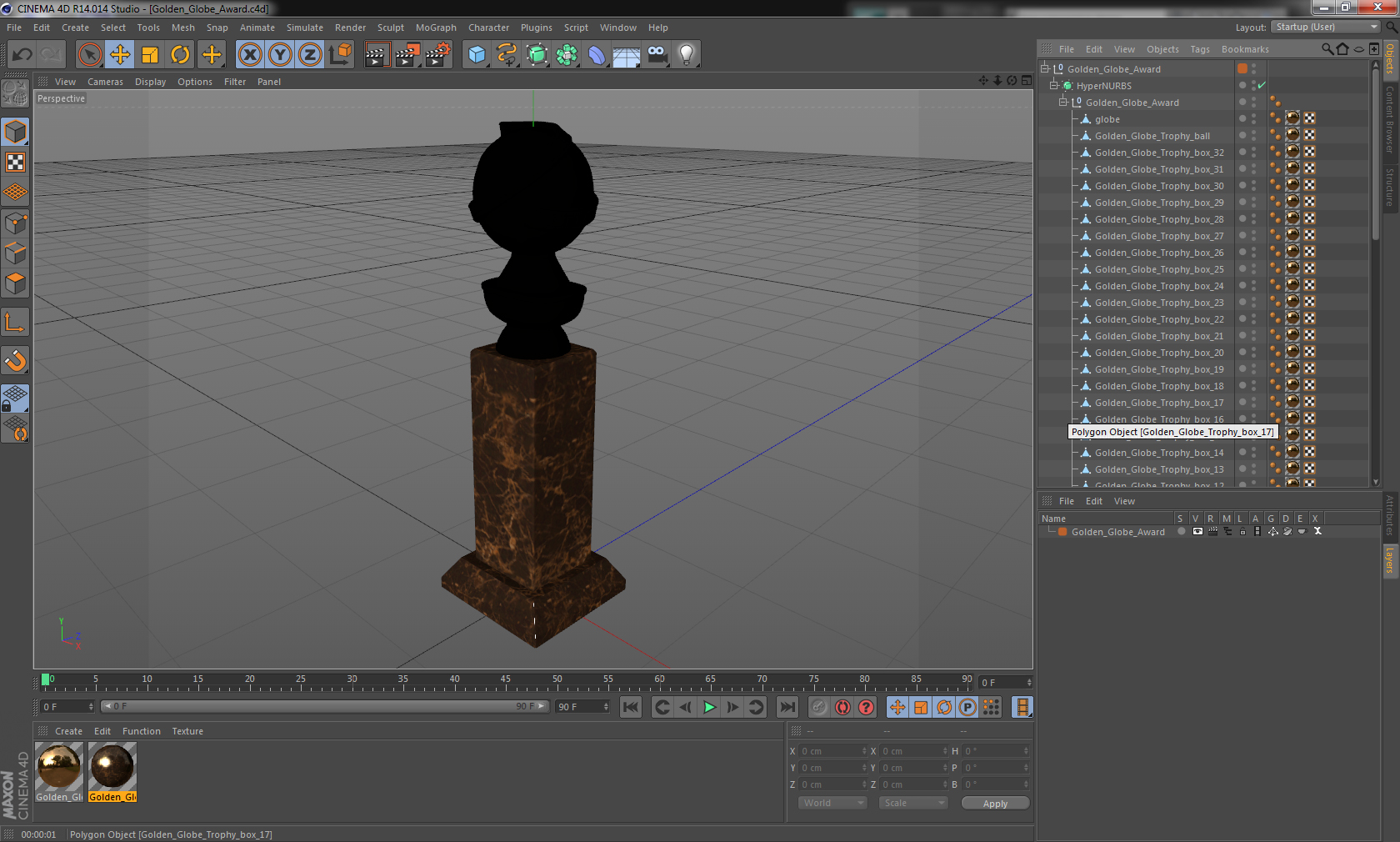Viewport: 1400px width, 842px height.
Task: Click the Undo arrow icon
Action: pos(22,55)
